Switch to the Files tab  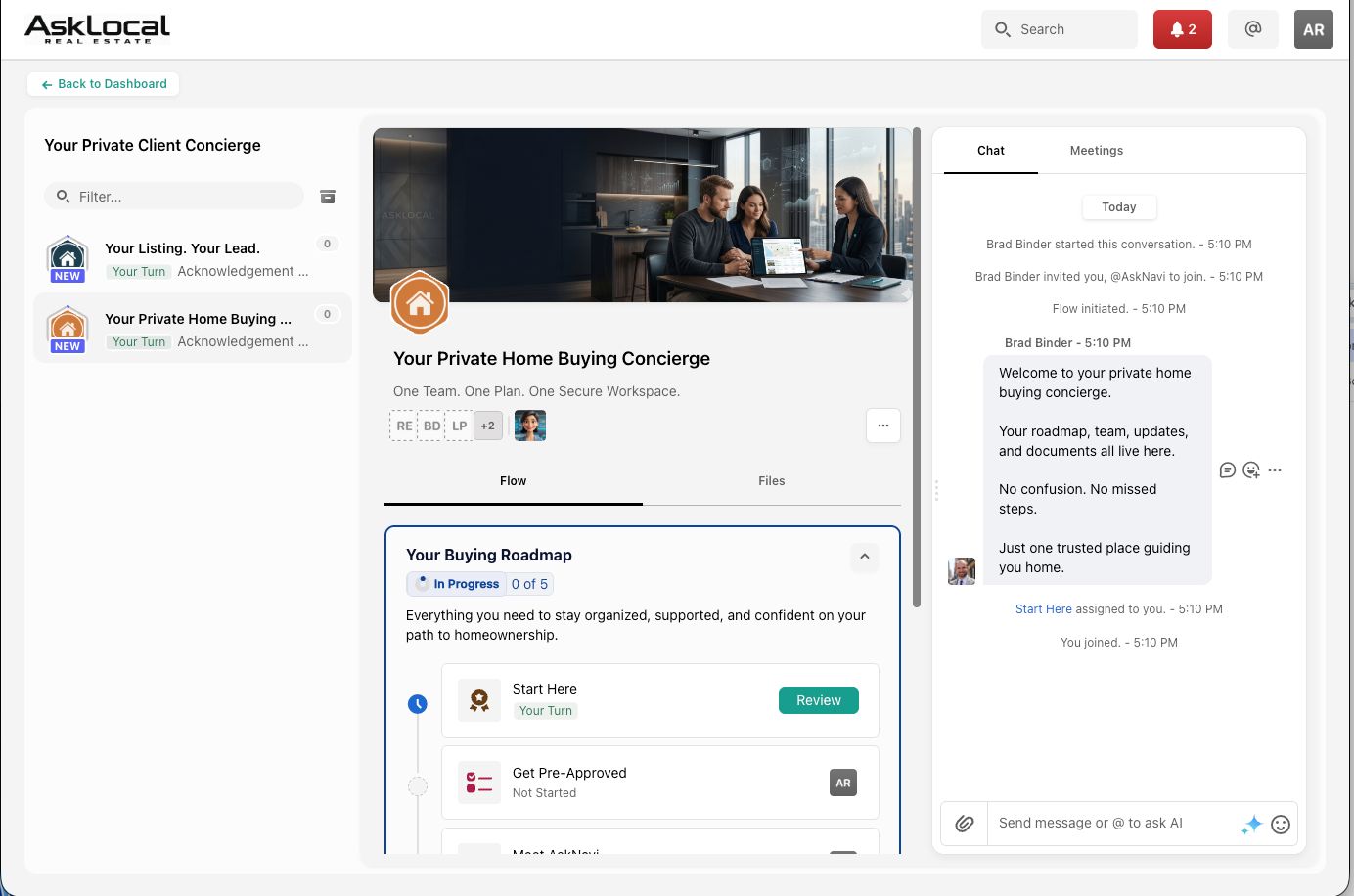[772, 481]
